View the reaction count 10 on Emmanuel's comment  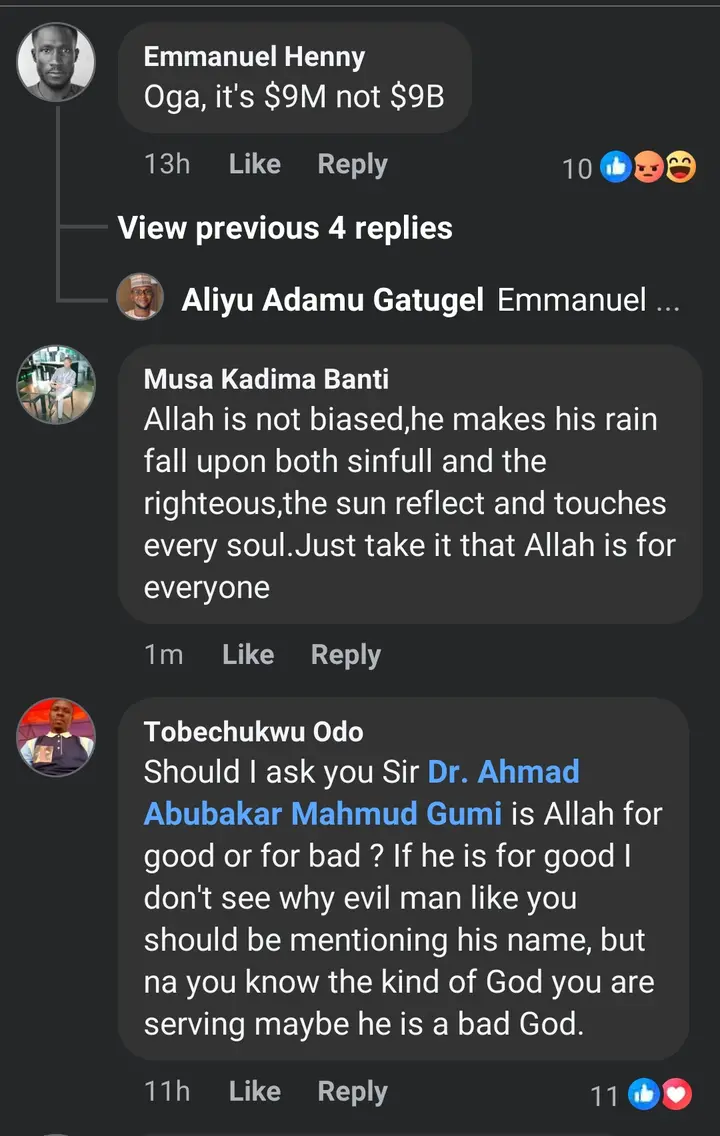(578, 169)
